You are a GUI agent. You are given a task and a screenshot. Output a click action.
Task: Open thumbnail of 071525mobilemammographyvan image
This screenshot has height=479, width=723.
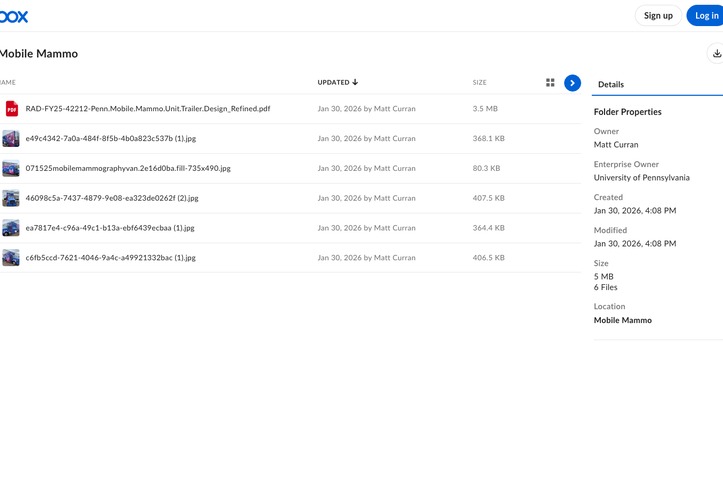pos(11,168)
